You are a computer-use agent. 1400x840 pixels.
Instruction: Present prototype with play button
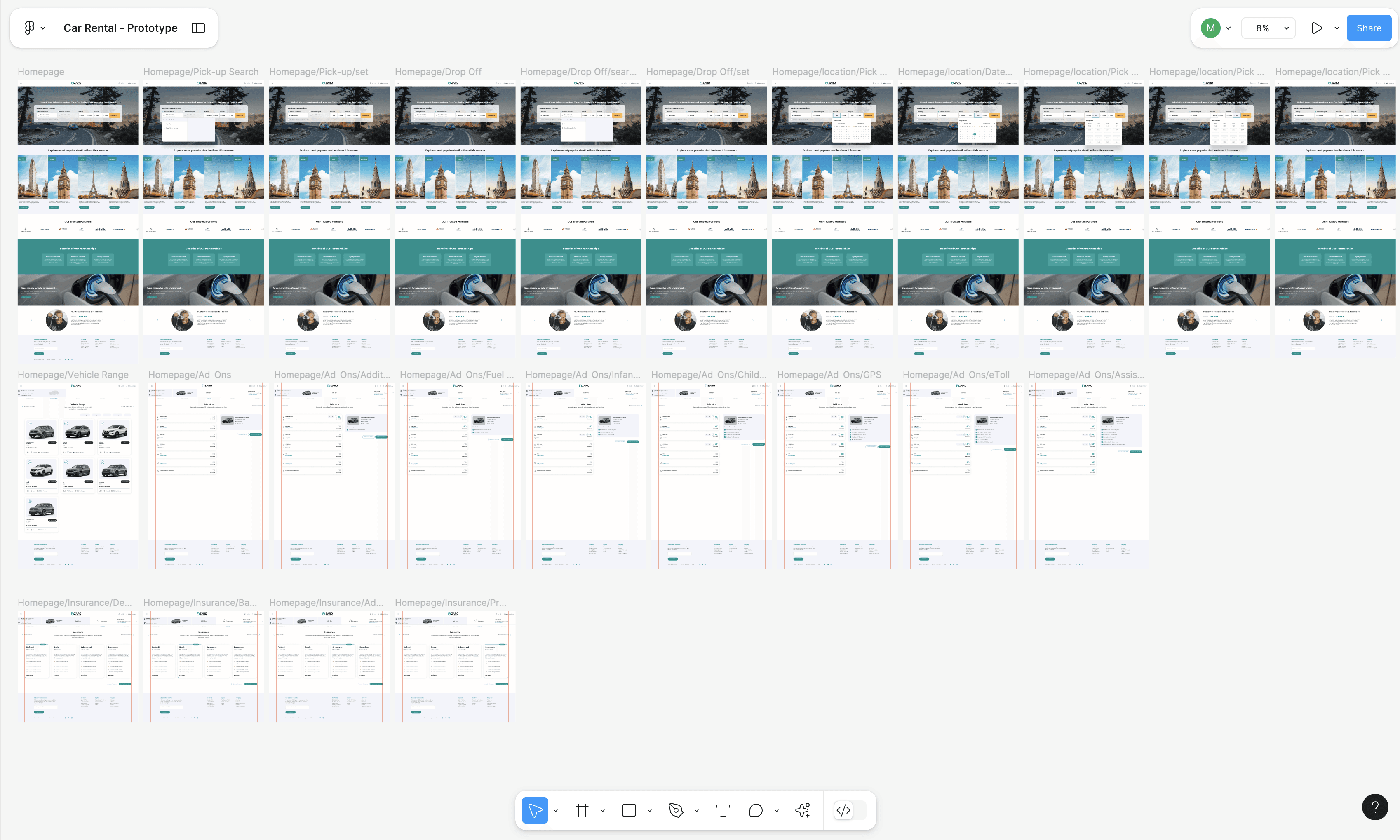[x=1317, y=28]
